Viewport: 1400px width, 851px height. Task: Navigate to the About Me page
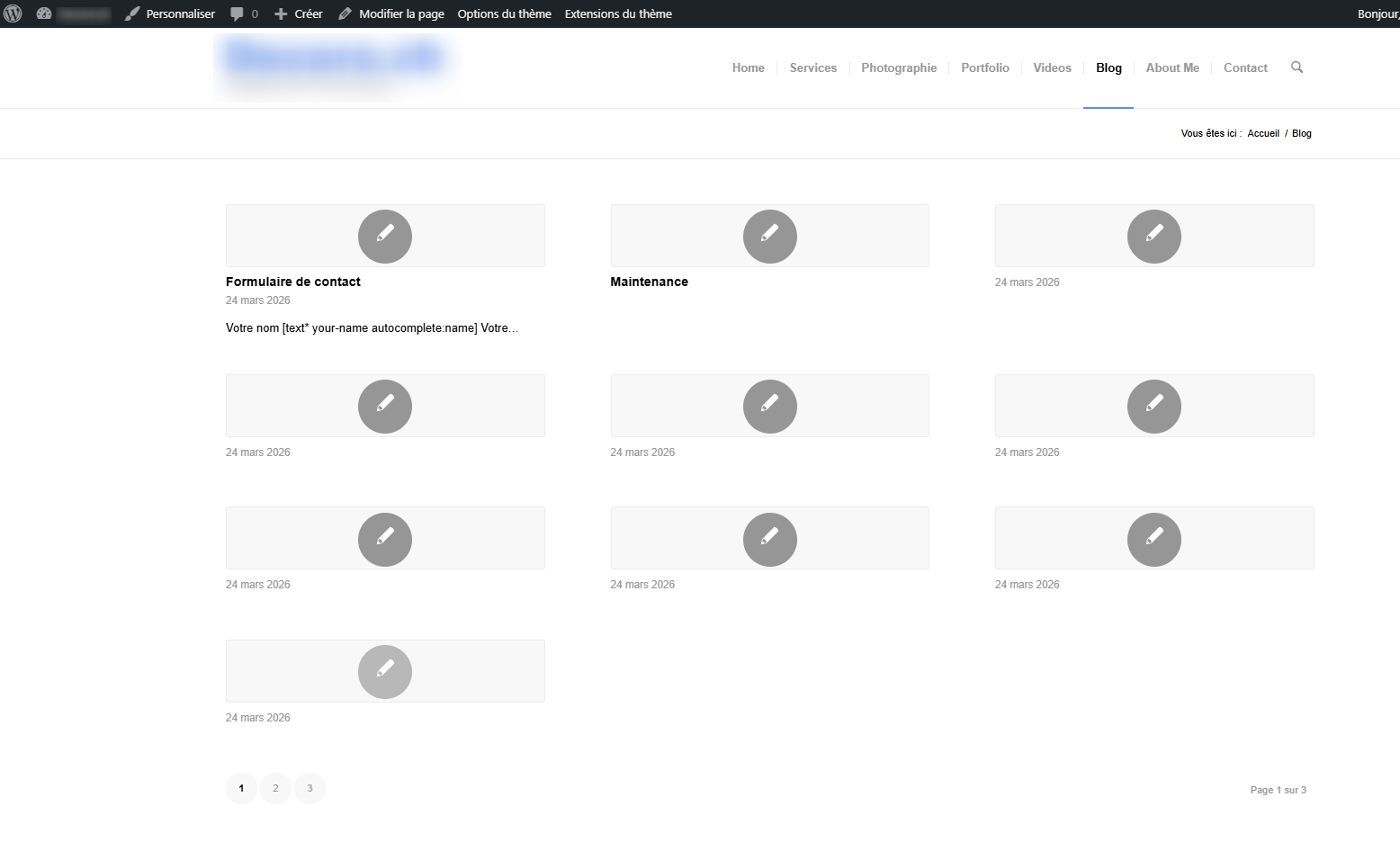point(1171,67)
